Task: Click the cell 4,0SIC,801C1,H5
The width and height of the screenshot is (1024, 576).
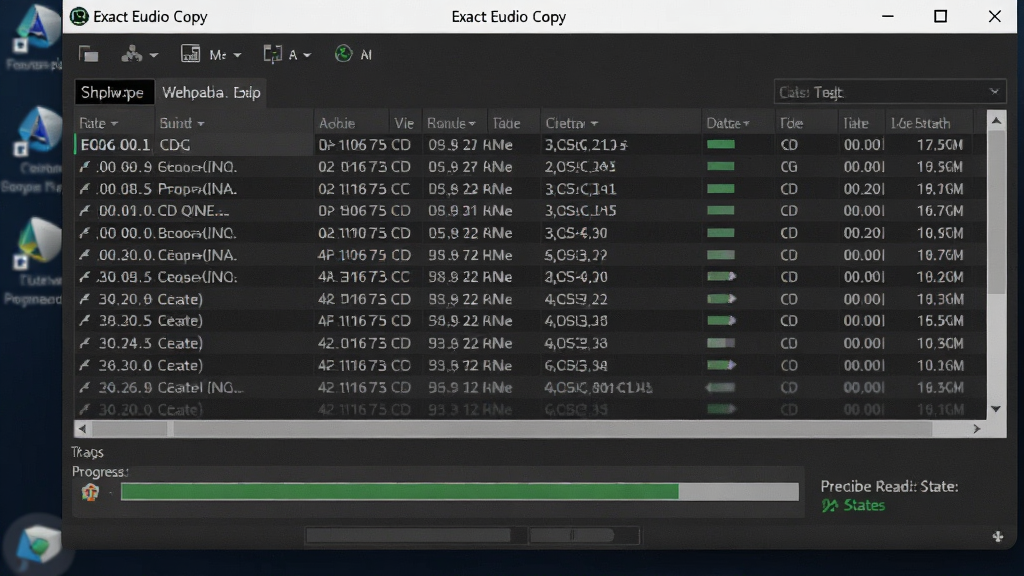Action: (x=598, y=388)
